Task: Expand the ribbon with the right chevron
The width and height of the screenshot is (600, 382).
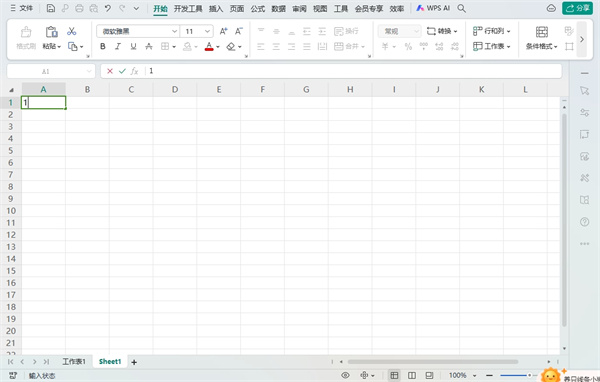Action: tap(582, 39)
